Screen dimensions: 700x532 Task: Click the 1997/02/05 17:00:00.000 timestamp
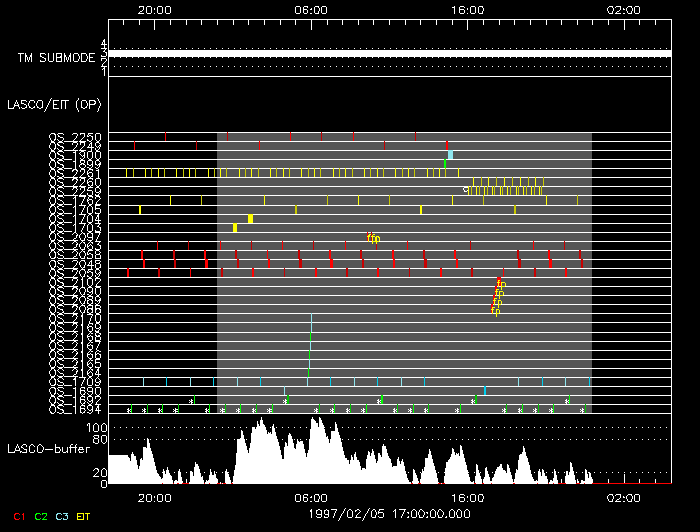(x=389, y=513)
